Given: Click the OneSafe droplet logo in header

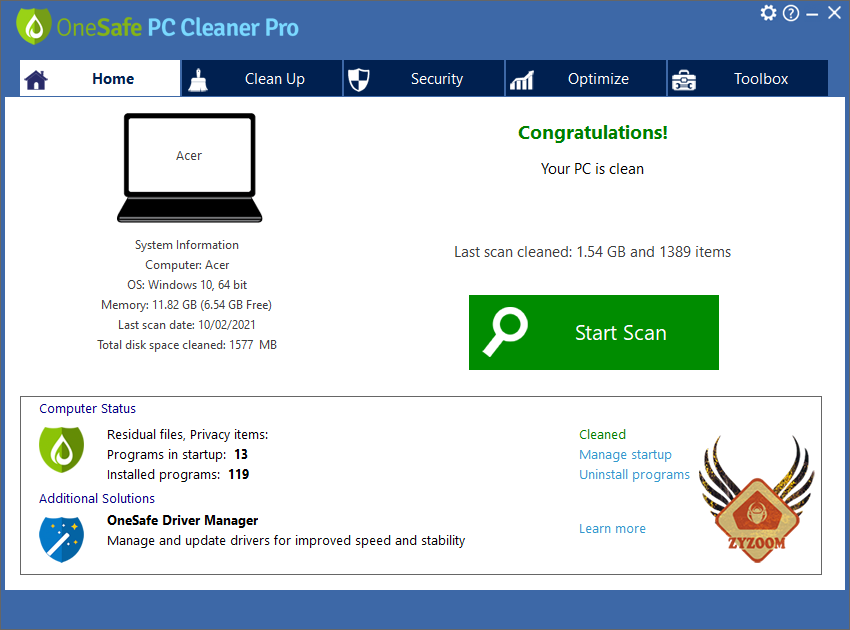Looking at the screenshot, I should click(34, 25).
